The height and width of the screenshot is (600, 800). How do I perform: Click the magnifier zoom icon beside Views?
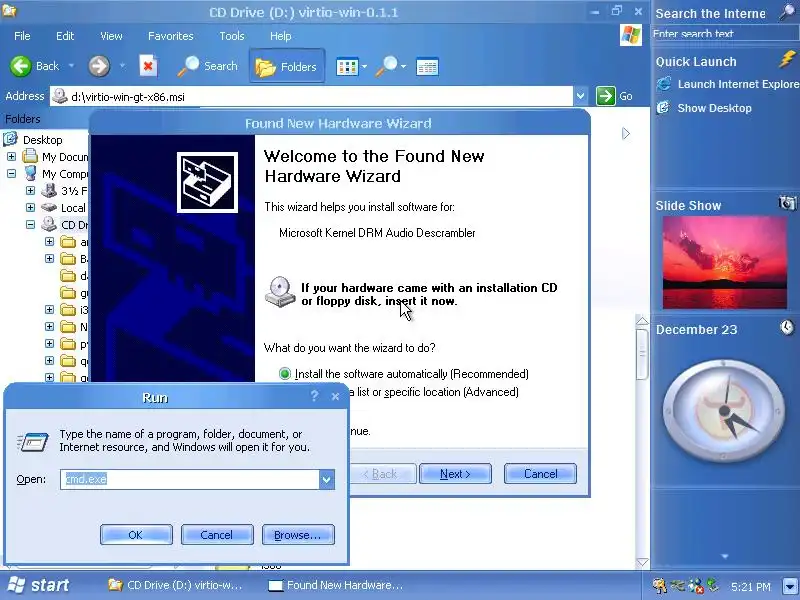[387, 66]
